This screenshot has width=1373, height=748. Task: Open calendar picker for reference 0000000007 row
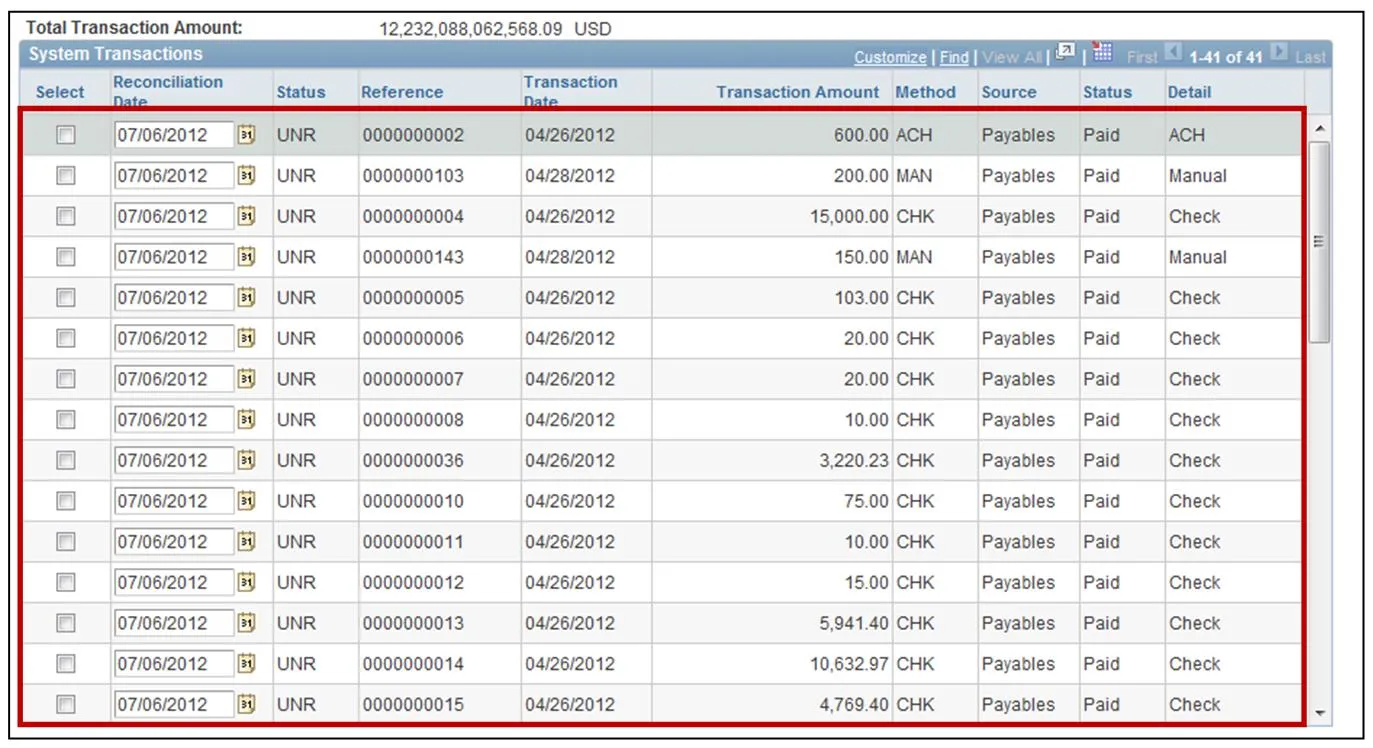pyautogui.click(x=246, y=379)
